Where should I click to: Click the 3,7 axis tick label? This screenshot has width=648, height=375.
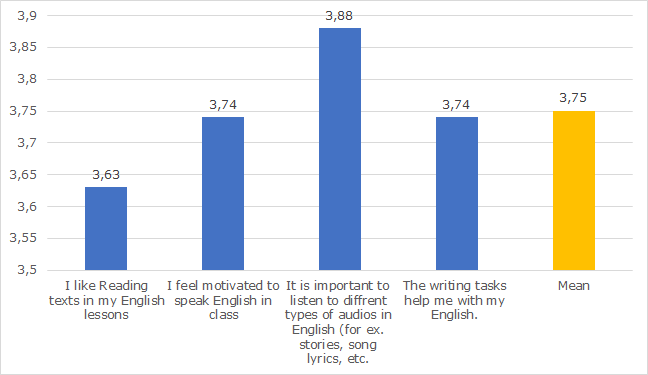click(x=27, y=143)
